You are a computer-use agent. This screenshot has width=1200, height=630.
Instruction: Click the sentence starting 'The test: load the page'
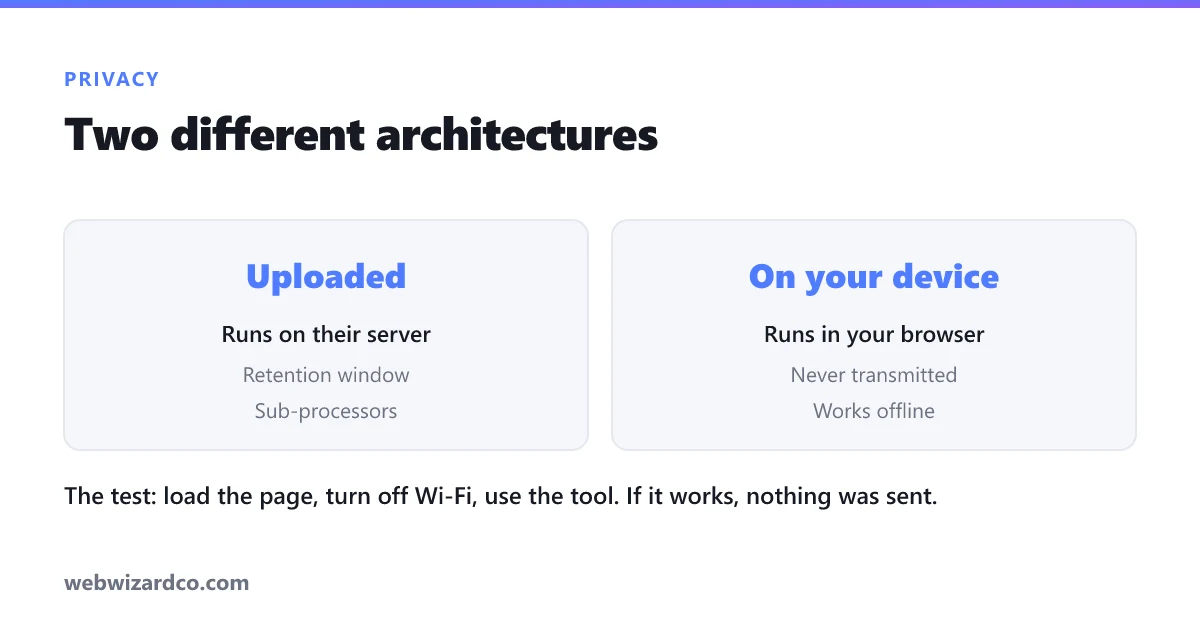[501, 496]
